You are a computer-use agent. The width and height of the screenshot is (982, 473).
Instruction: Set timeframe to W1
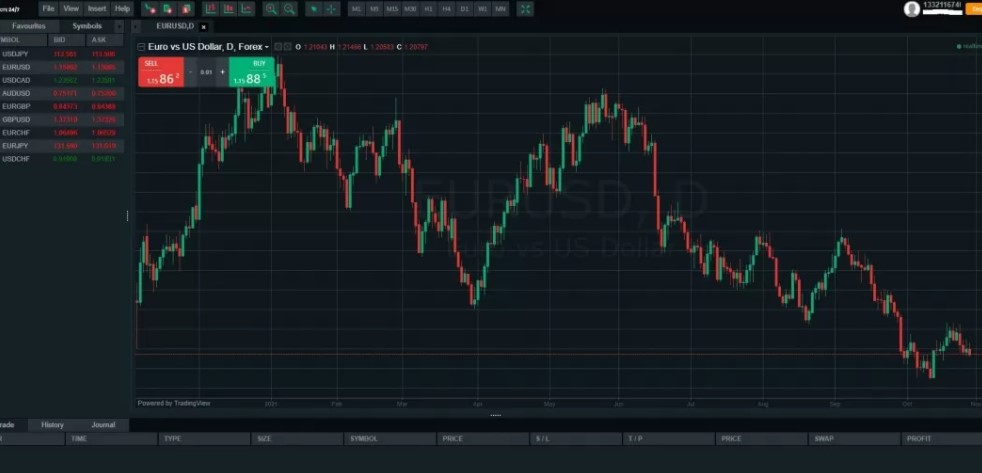[482, 9]
